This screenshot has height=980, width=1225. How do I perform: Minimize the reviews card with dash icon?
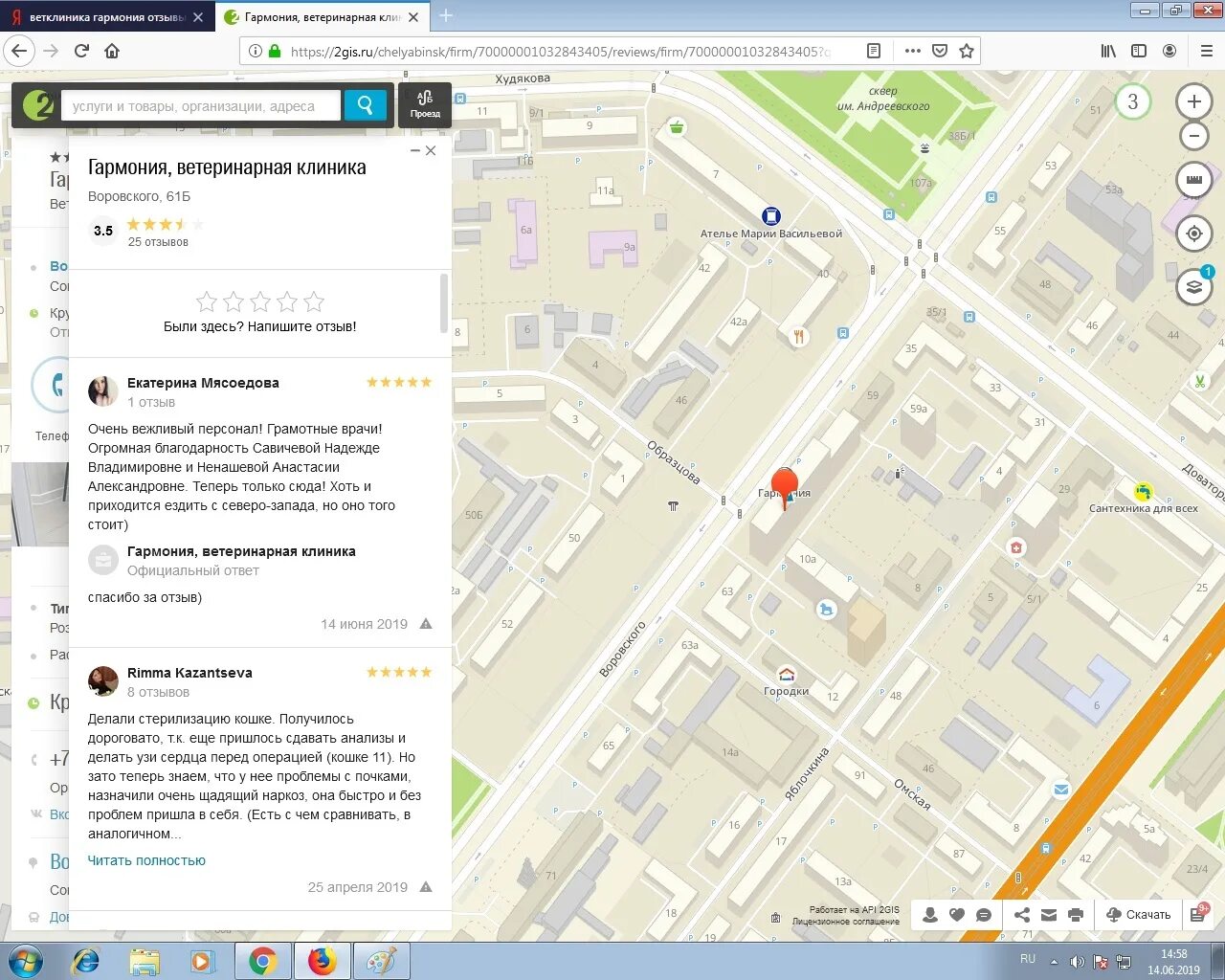(414, 150)
